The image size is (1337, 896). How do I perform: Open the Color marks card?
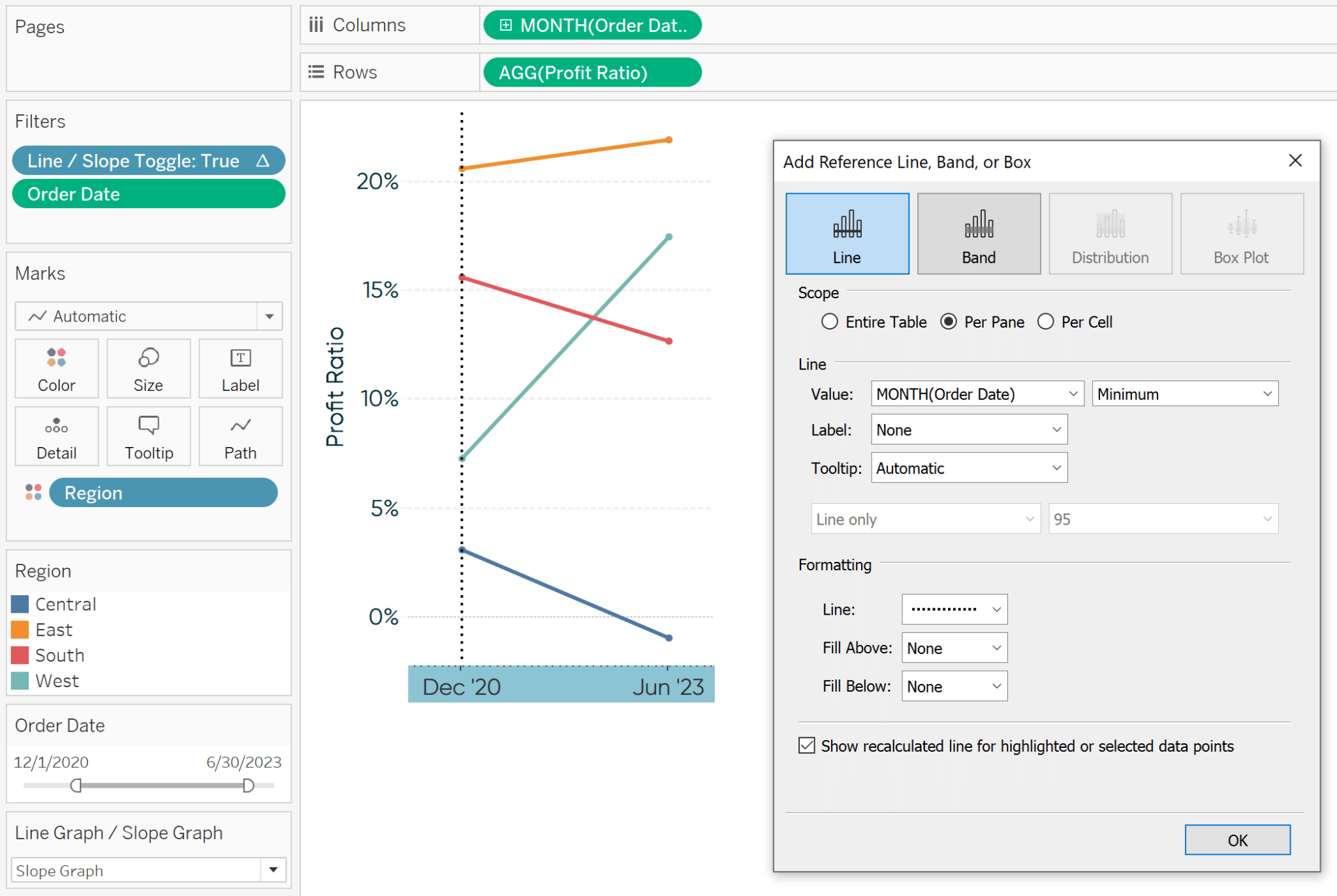coord(56,368)
